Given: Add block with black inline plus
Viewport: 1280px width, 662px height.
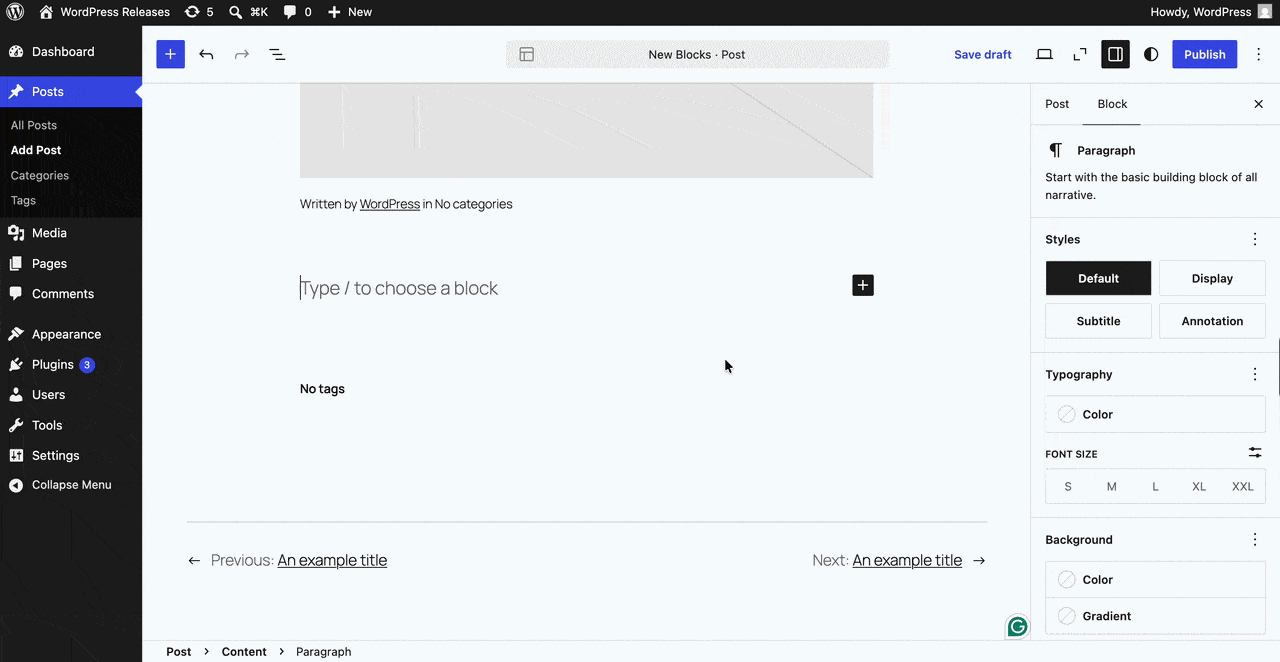Looking at the screenshot, I should [x=863, y=285].
